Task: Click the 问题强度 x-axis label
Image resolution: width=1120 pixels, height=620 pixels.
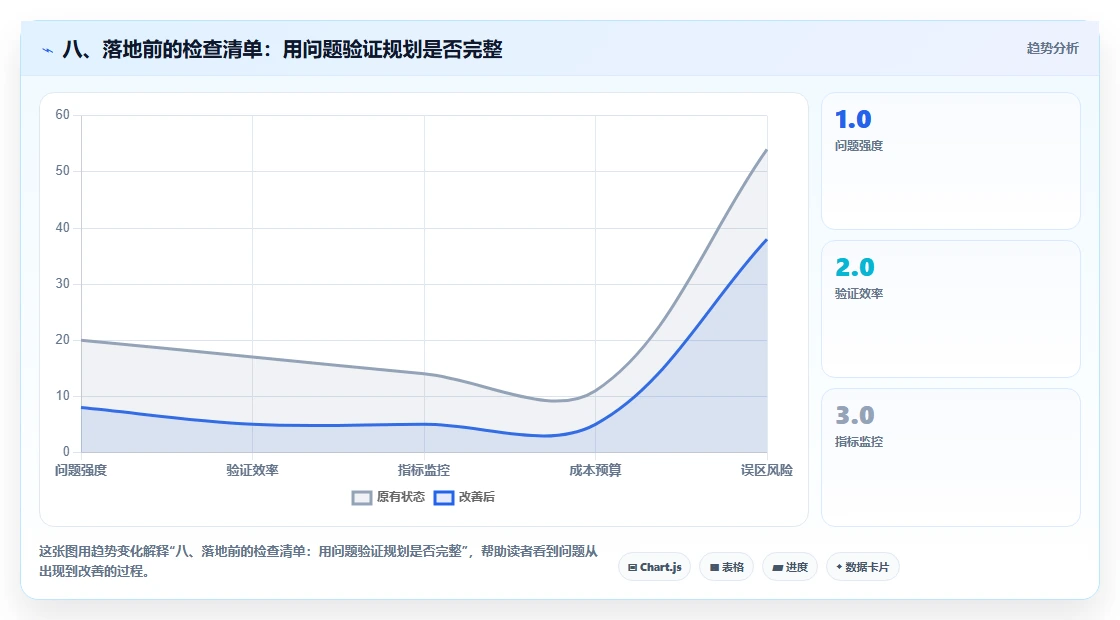Action: coord(81,470)
